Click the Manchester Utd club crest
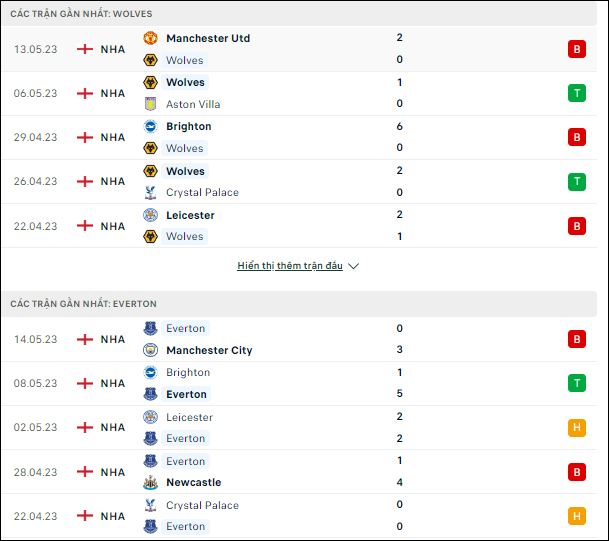609x541 pixels. point(150,38)
